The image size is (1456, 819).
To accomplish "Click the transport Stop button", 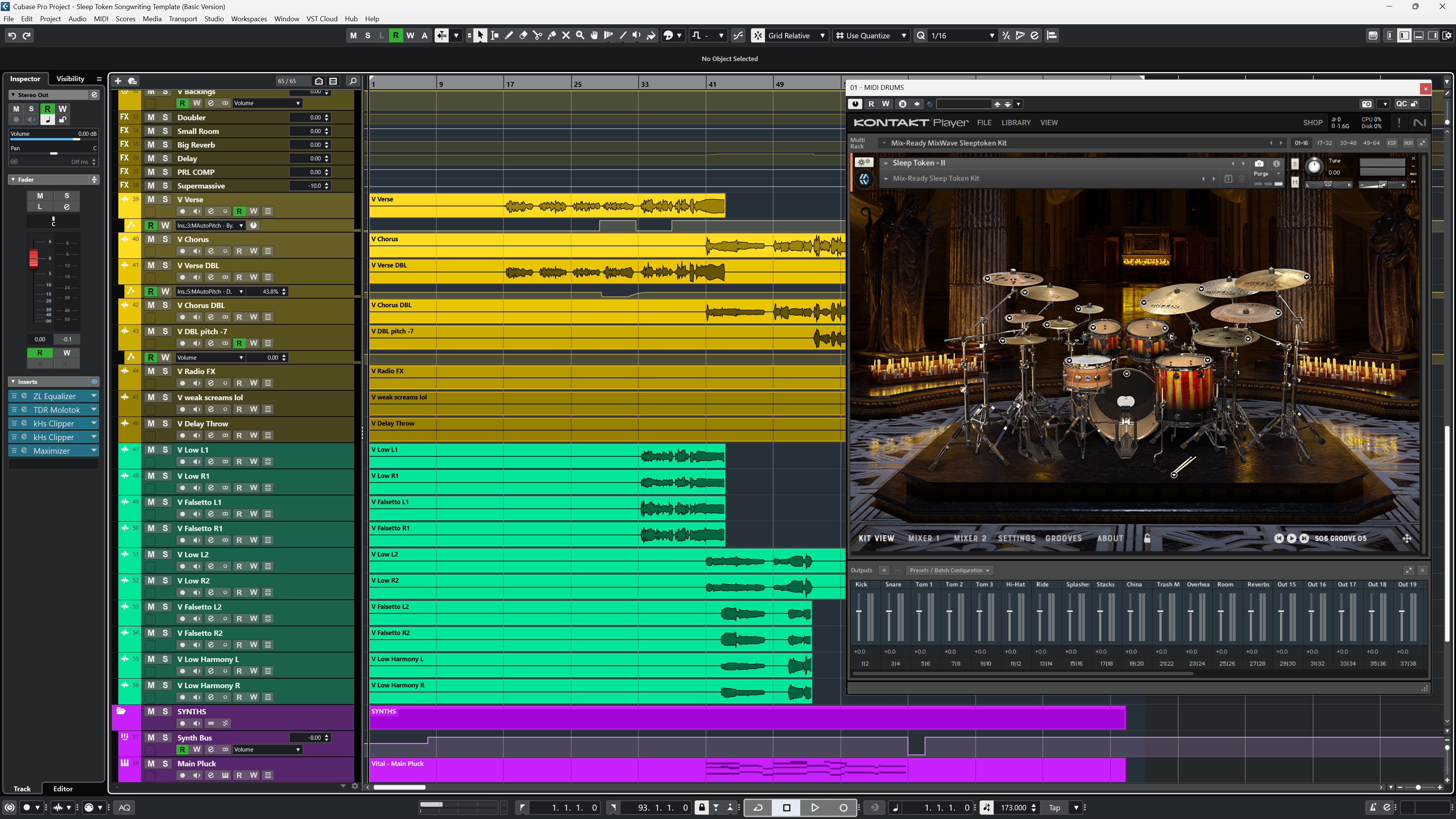I will pos(786,808).
